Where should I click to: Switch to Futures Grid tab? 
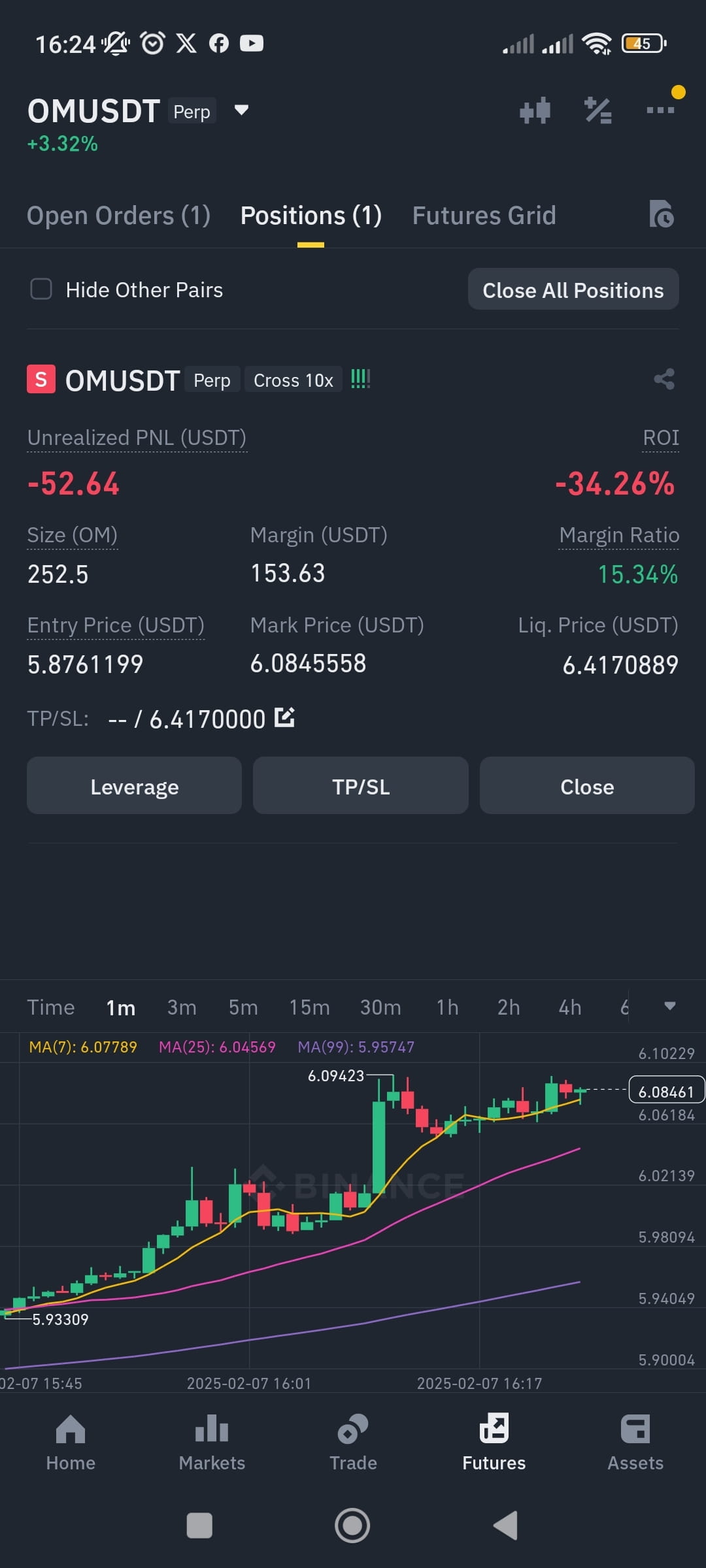pos(484,216)
